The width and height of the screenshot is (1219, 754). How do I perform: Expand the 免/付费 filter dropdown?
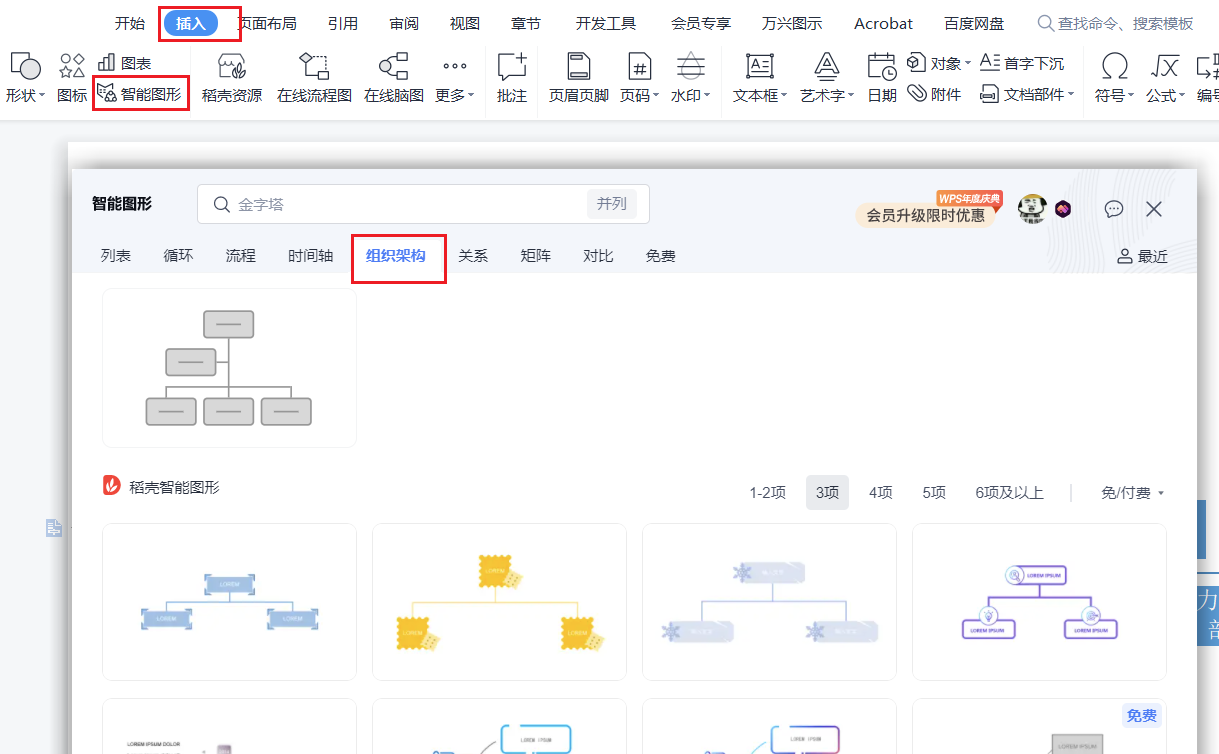1132,493
